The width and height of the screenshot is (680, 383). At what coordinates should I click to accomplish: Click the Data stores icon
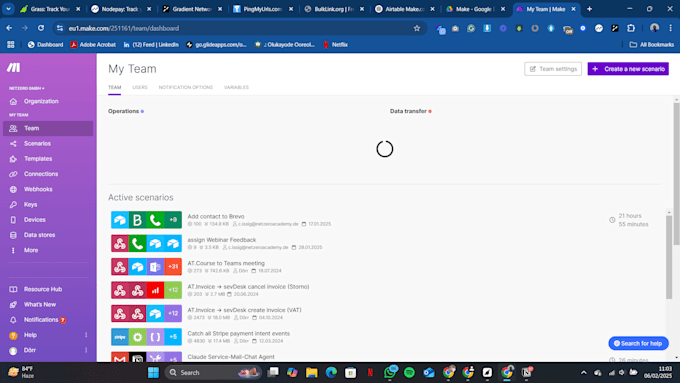(x=13, y=235)
